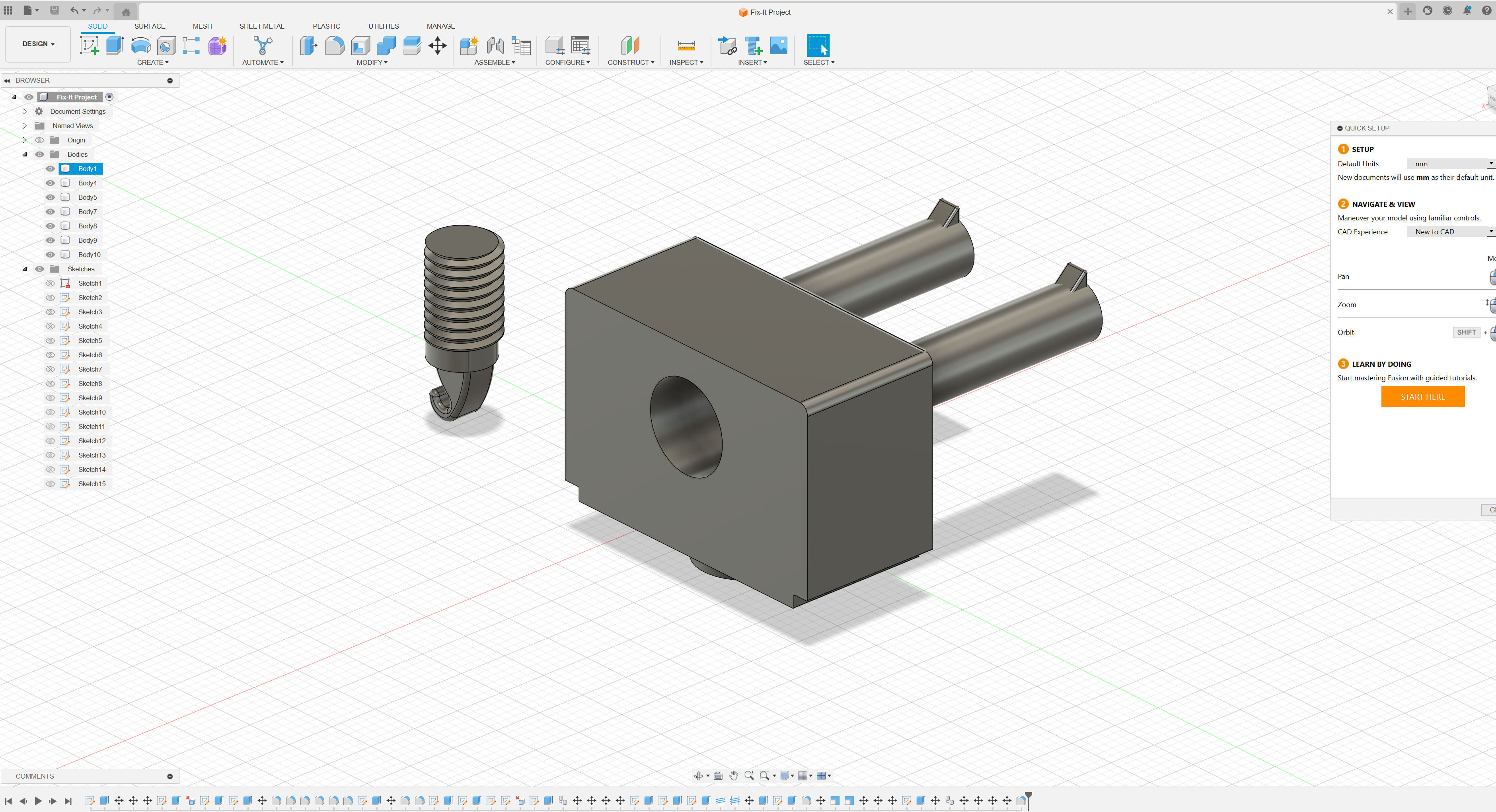Open the Insert Image tool icon

click(778, 45)
